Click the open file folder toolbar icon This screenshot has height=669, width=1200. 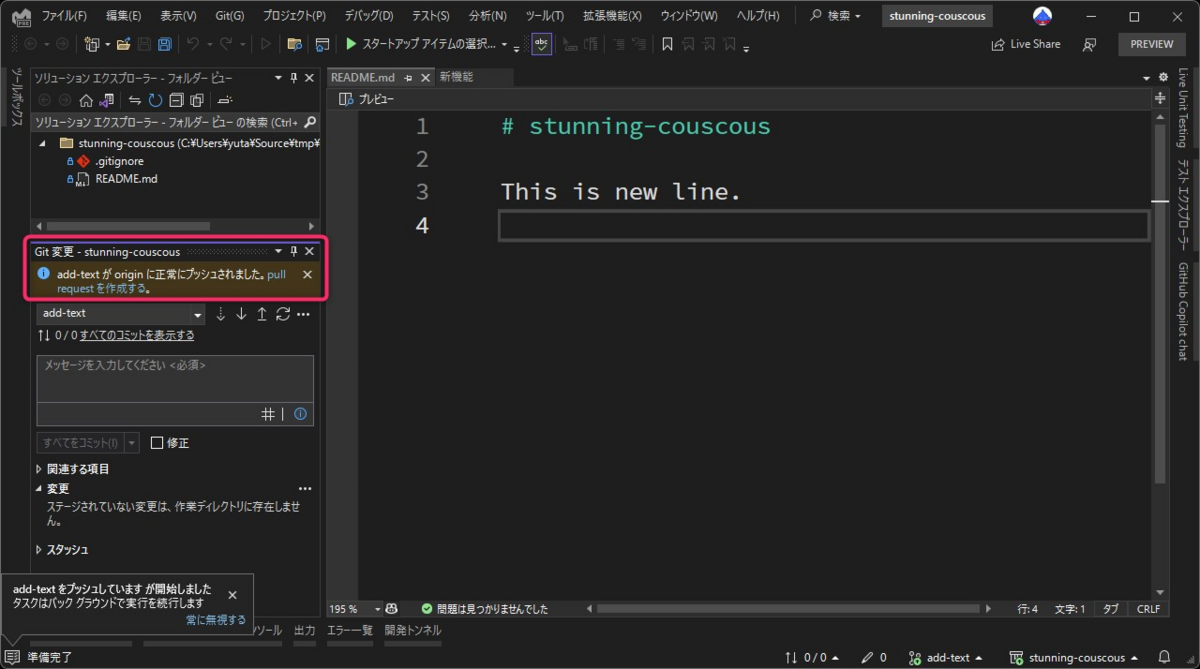123,44
